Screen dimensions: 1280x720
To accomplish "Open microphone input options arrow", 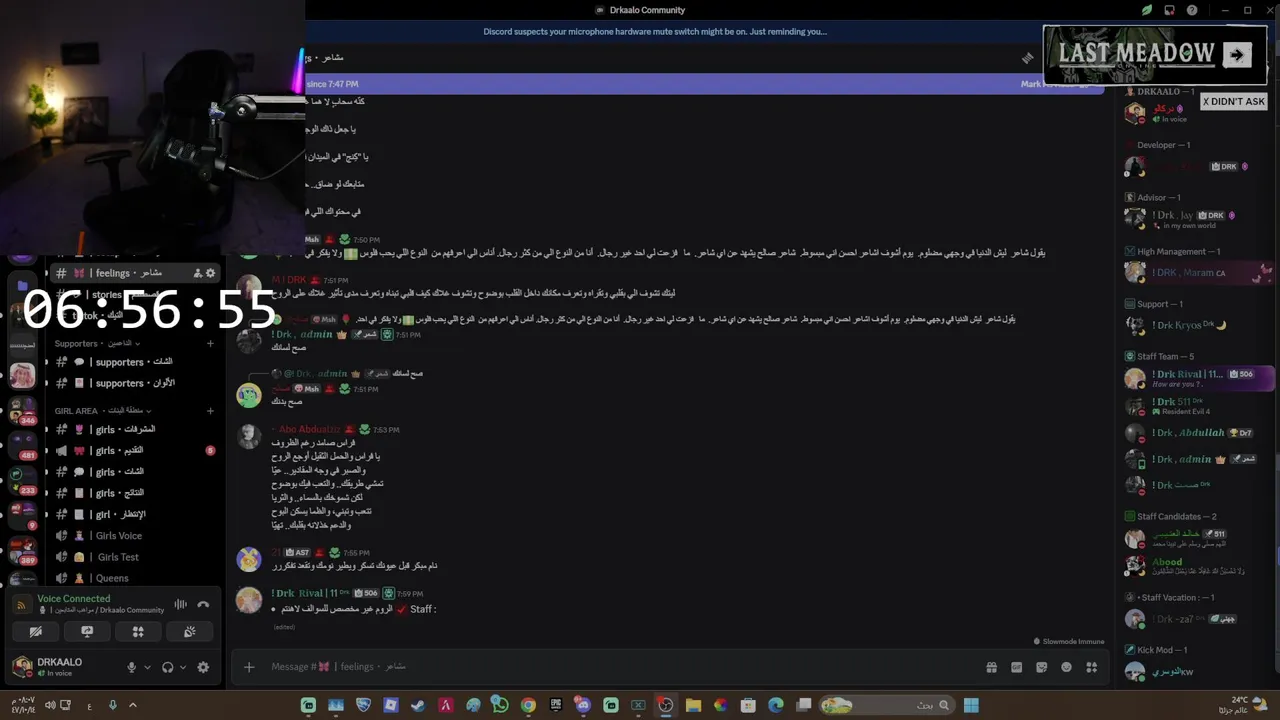I will click(x=147, y=667).
